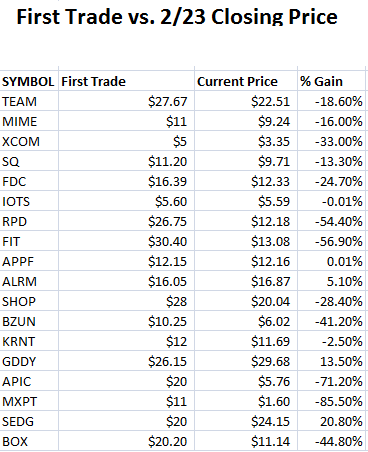The width and height of the screenshot is (368, 452).
Task: Select the FIT symbol cell
Action: [x=29, y=241]
